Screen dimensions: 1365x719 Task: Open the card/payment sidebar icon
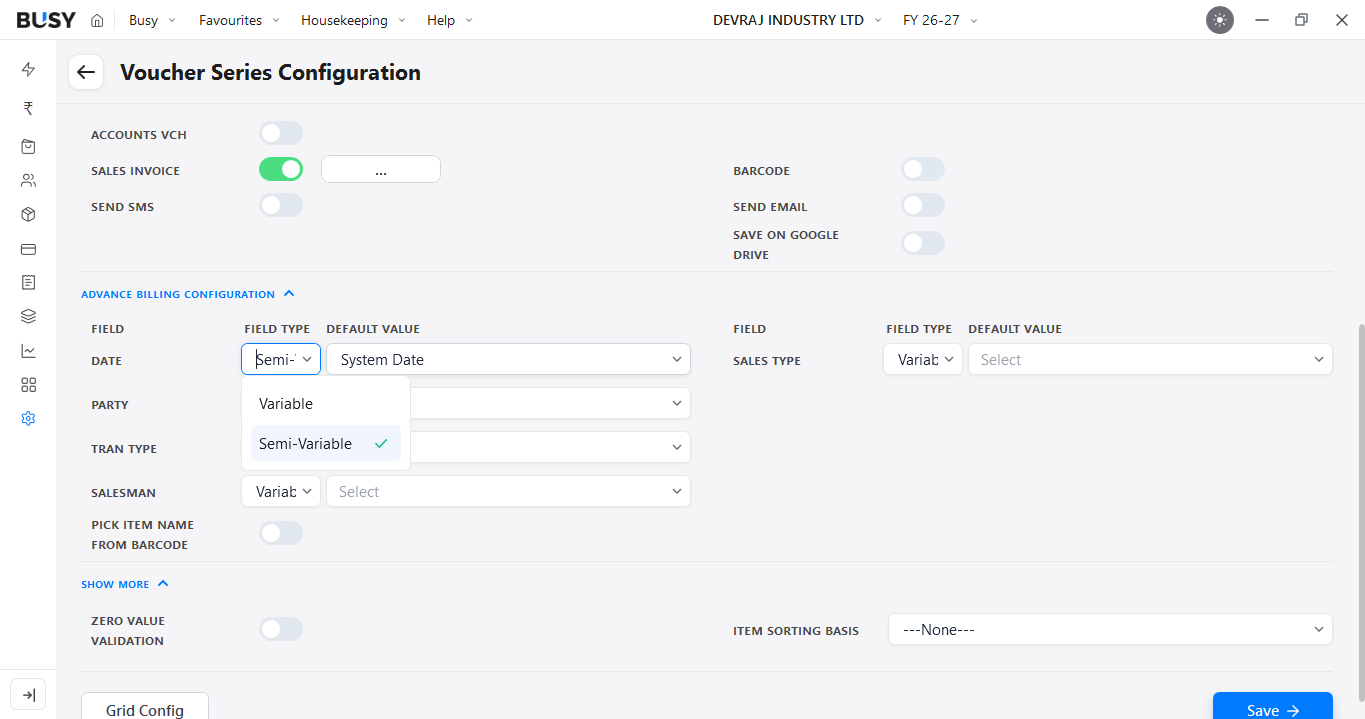coord(28,249)
